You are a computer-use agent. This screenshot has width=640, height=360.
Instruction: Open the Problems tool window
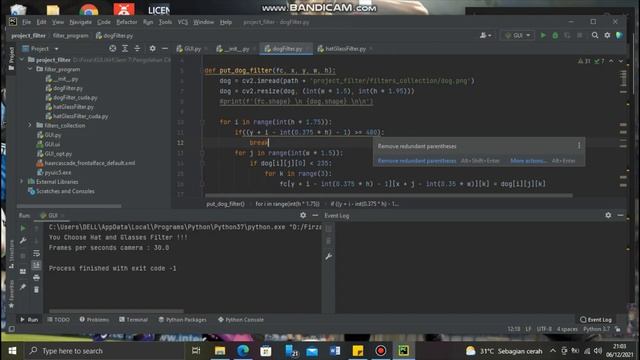click(x=94, y=320)
